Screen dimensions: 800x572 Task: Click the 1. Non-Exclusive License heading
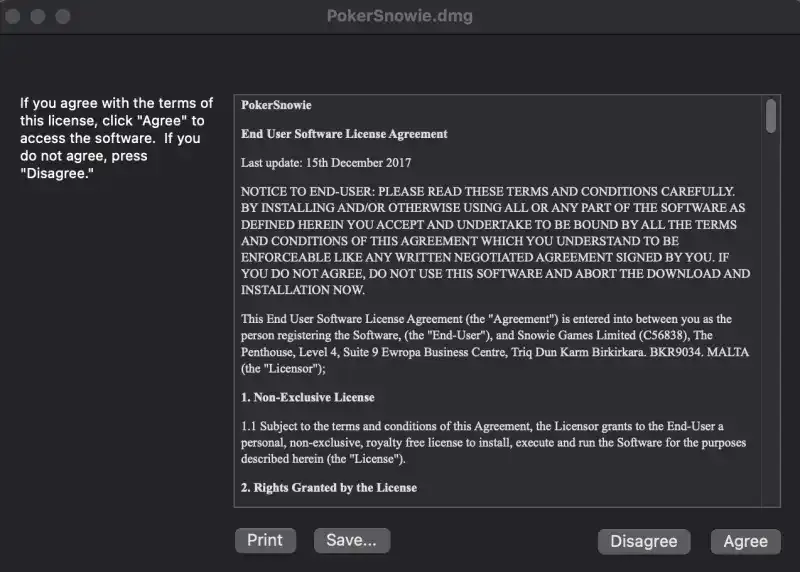click(x=308, y=397)
